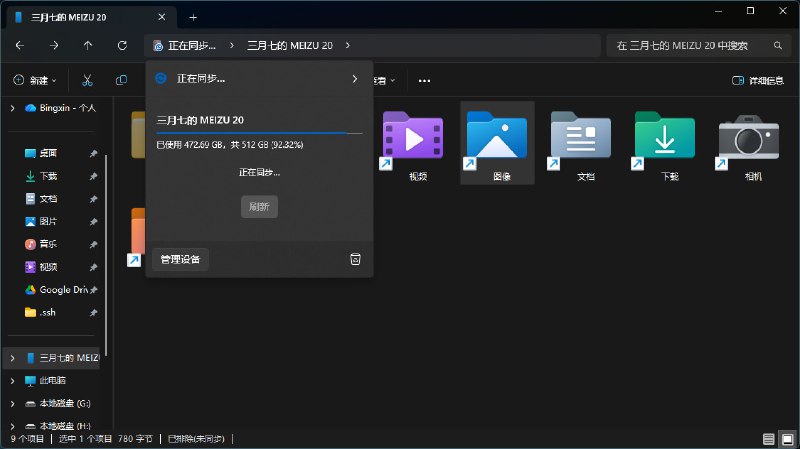This screenshot has height=449, width=800.
Task: Click the sync status icon in flyout
Action: 161,78
